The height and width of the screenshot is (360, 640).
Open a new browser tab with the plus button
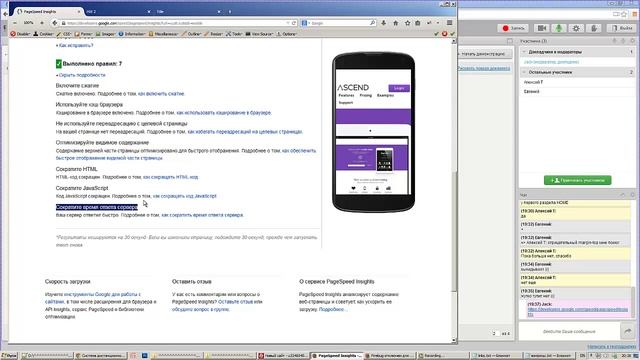[230, 11]
